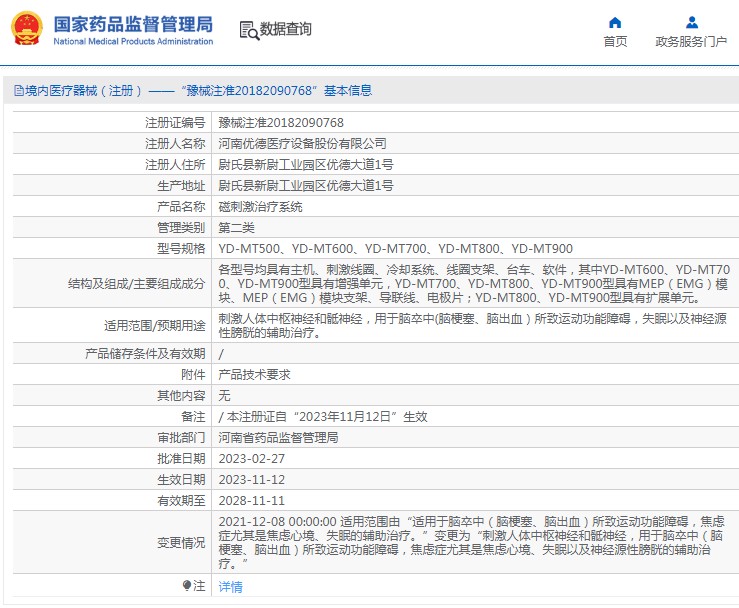The image size is (739, 608).
Task: Click the National Medical Products Administration subtitle
Action: pyautogui.click(x=132, y=42)
